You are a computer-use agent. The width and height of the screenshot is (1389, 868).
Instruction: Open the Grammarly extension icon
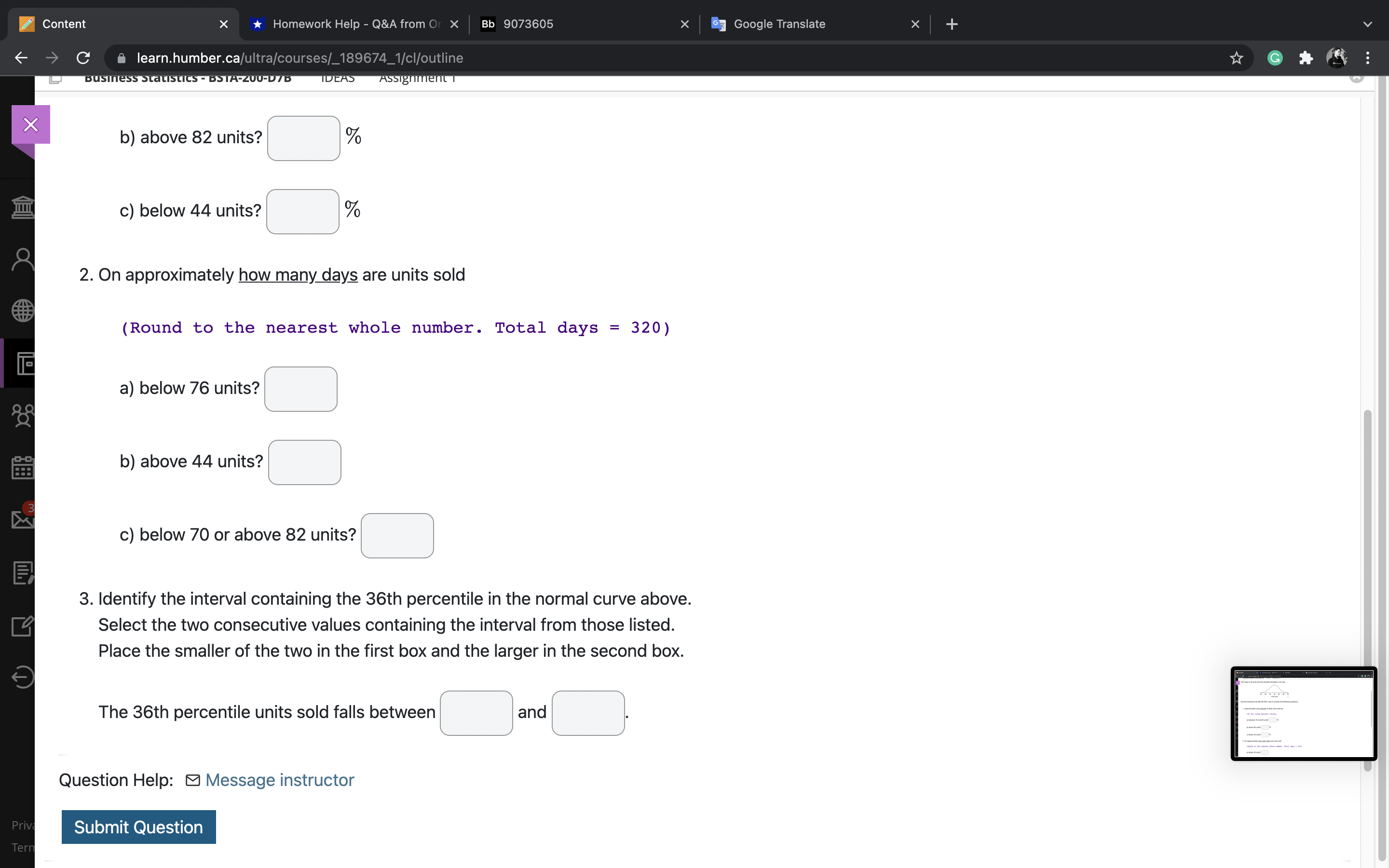(x=1275, y=58)
